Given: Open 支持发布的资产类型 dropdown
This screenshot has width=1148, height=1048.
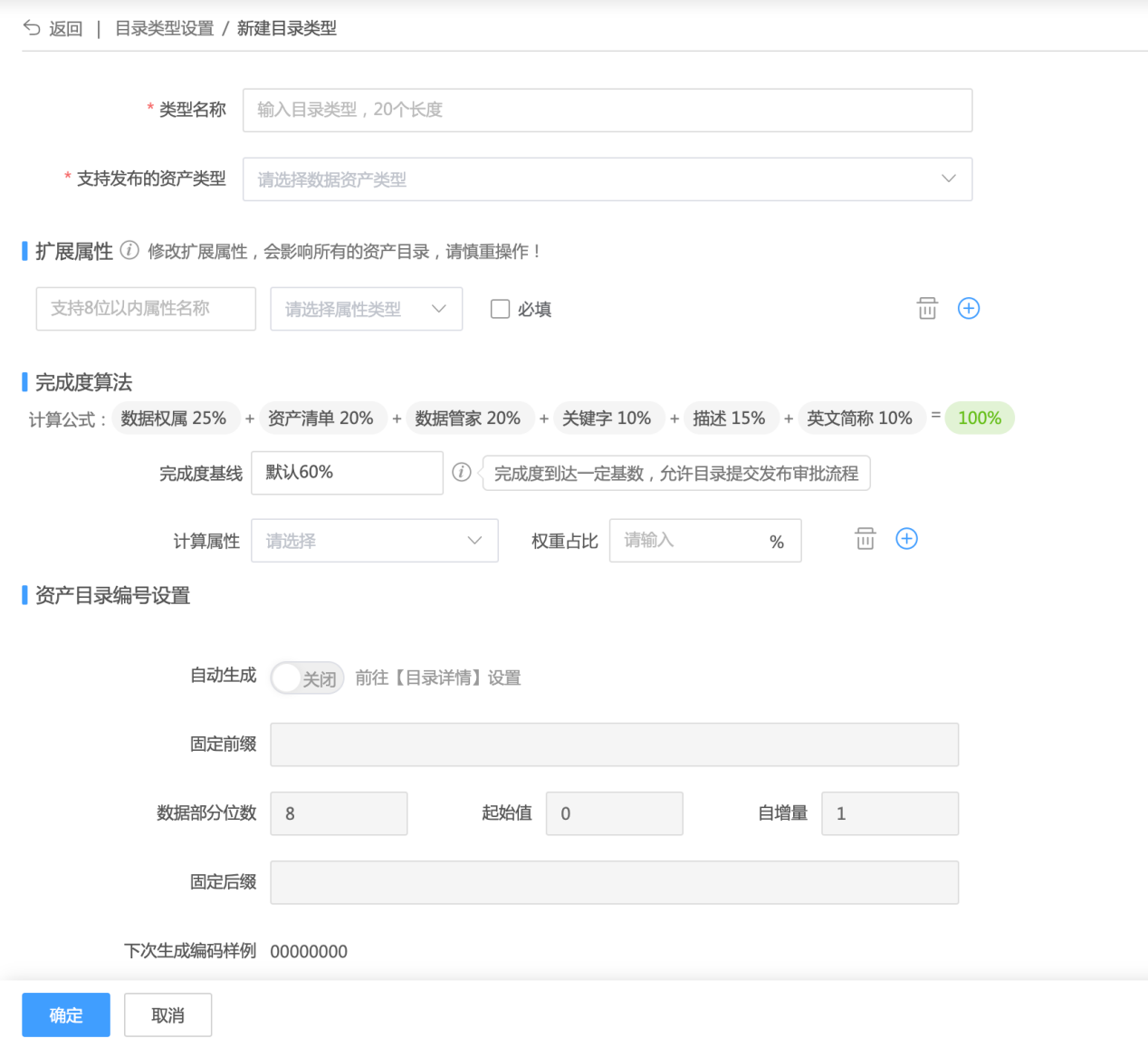Looking at the screenshot, I should (607, 179).
